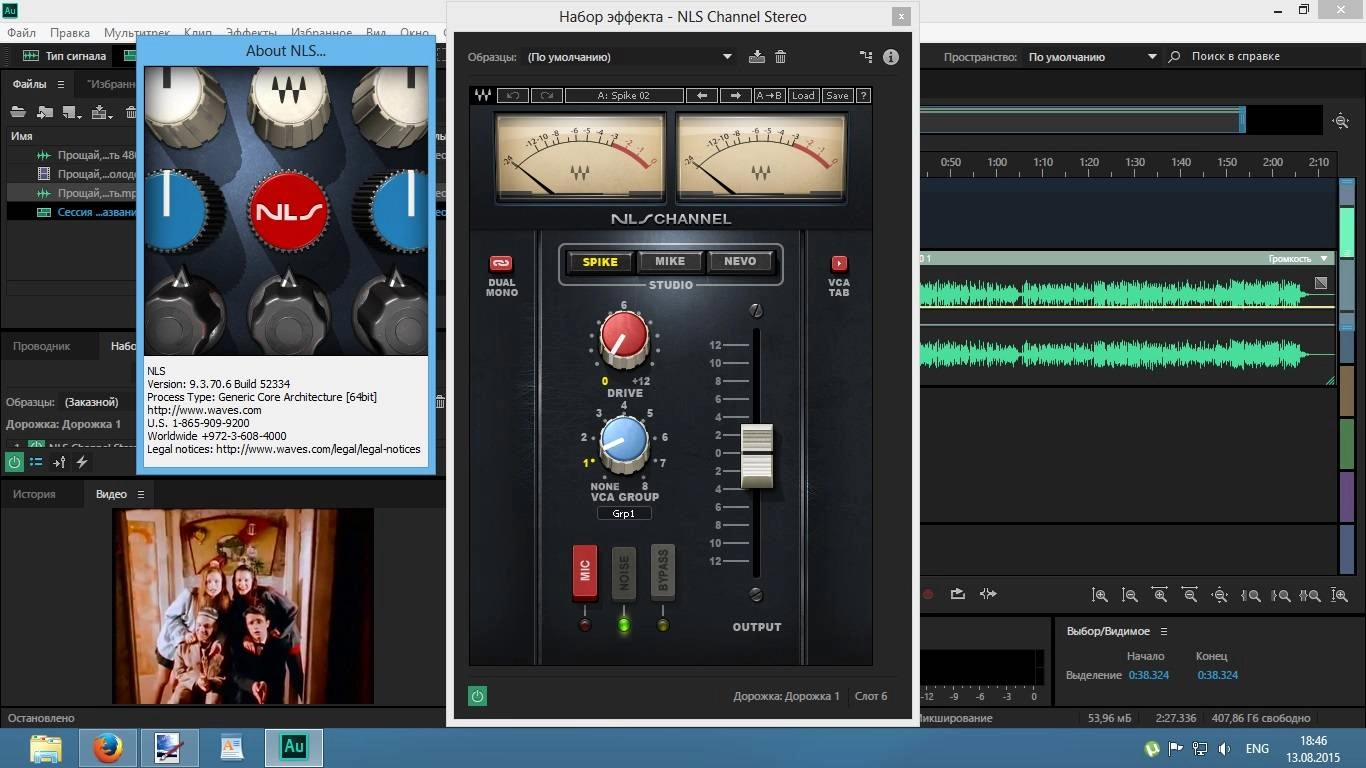Open the Видео panel menu icon
Viewport: 1366px width, 768px height.
coord(141,494)
